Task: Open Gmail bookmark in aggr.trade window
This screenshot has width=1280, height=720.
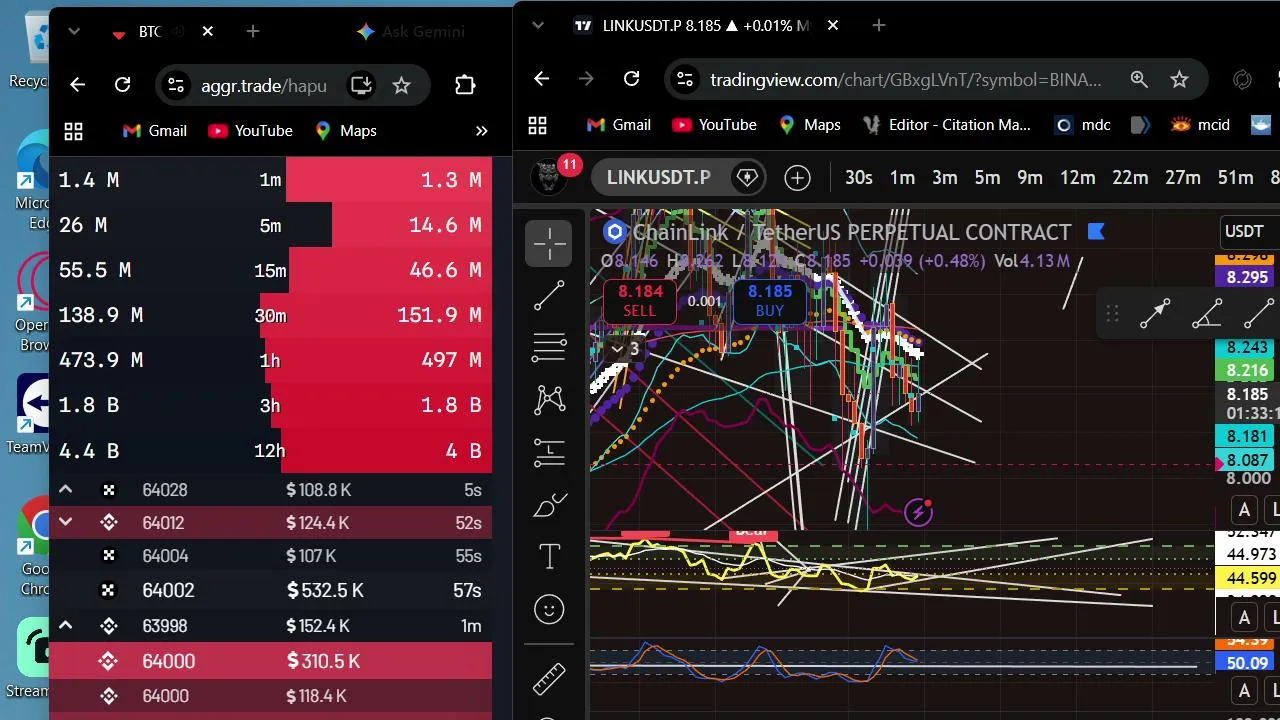Action: pyautogui.click(x=154, y=131)
